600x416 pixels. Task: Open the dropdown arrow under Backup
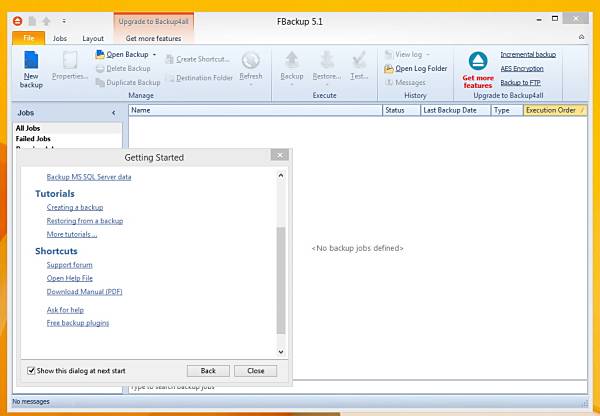click(x=292, y=84)
